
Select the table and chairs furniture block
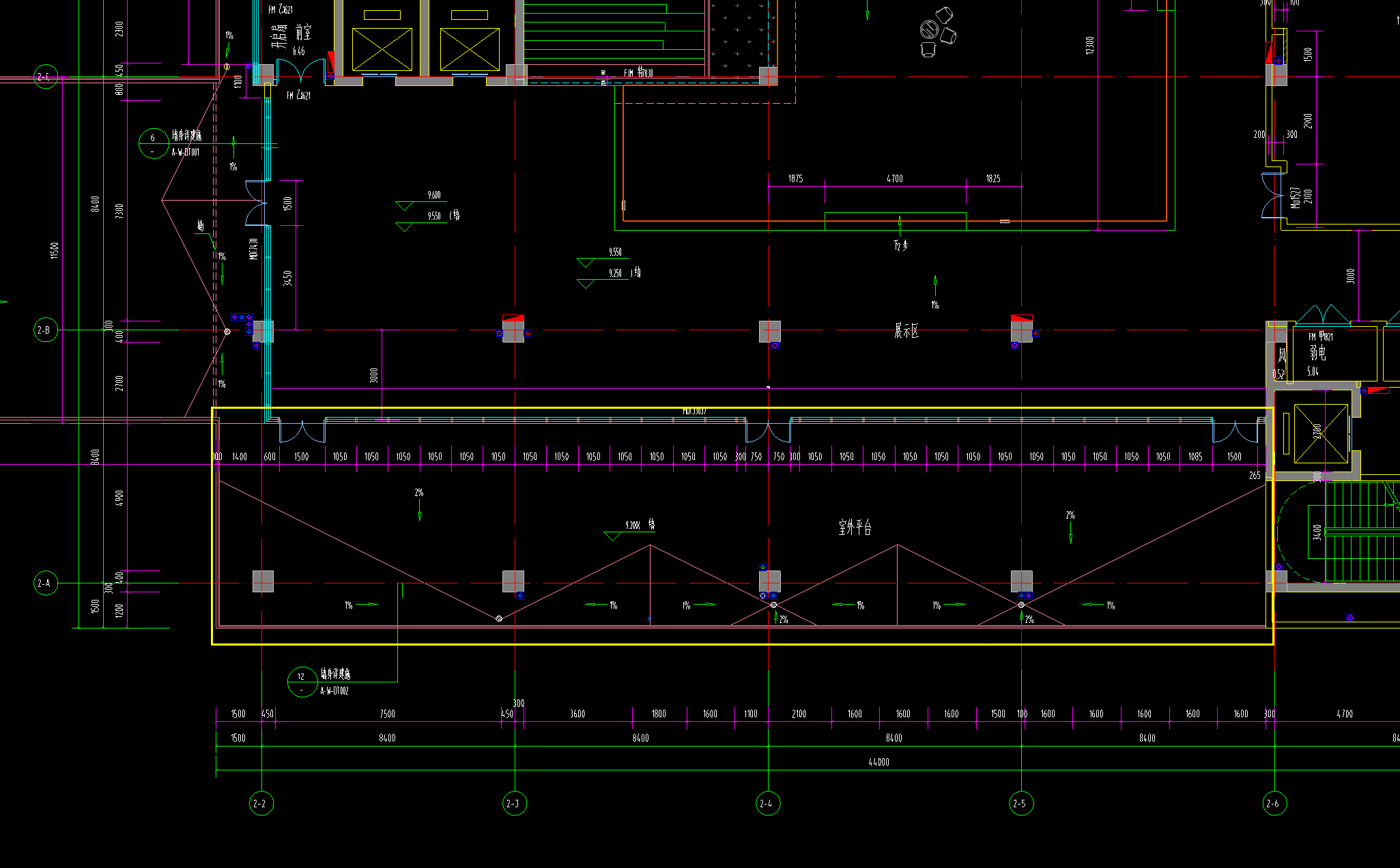pos(938,32)
